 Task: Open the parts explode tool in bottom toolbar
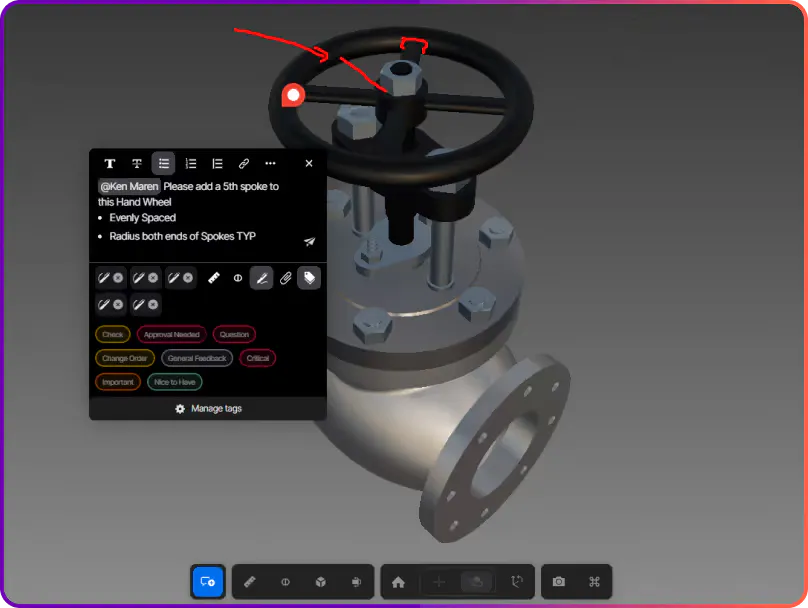(356, 582)
